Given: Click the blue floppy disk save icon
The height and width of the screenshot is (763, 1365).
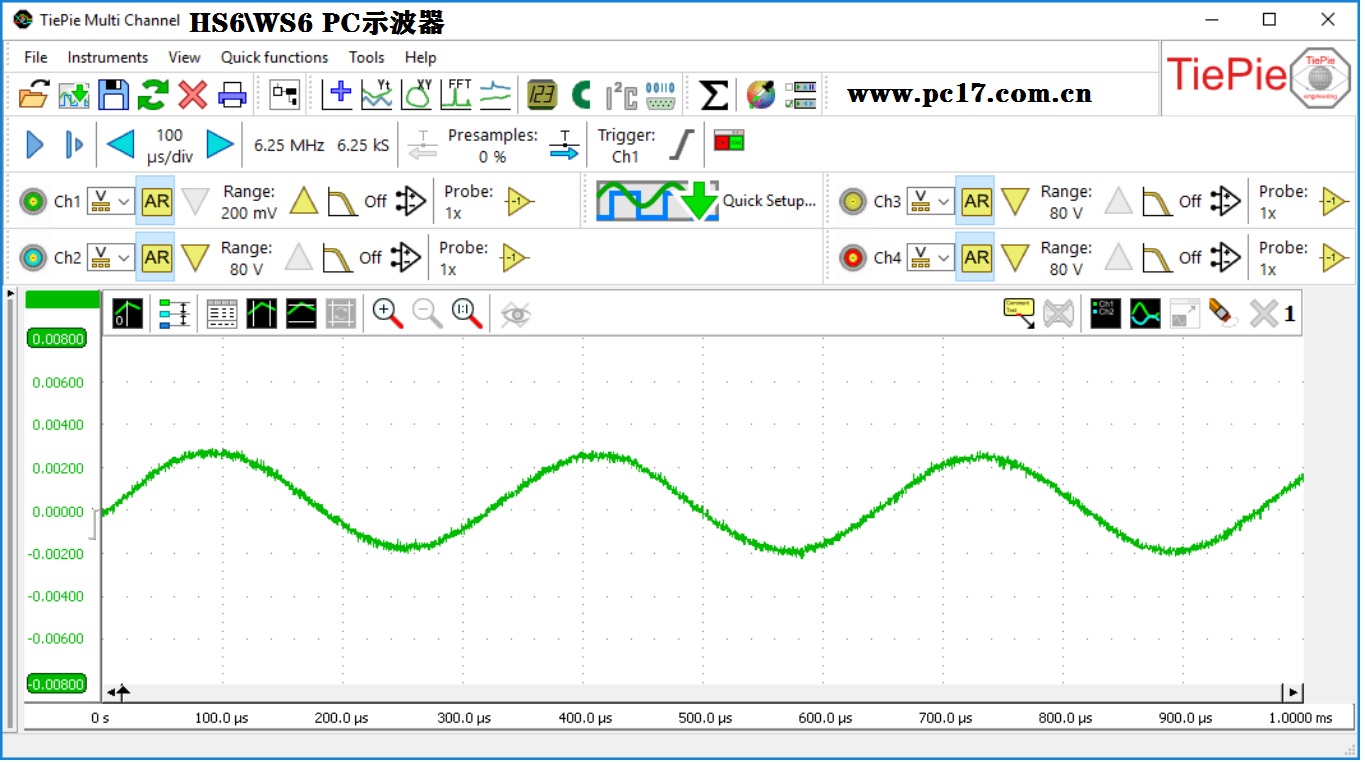Looking at the screenshot, I should click(x=113, y=95).
